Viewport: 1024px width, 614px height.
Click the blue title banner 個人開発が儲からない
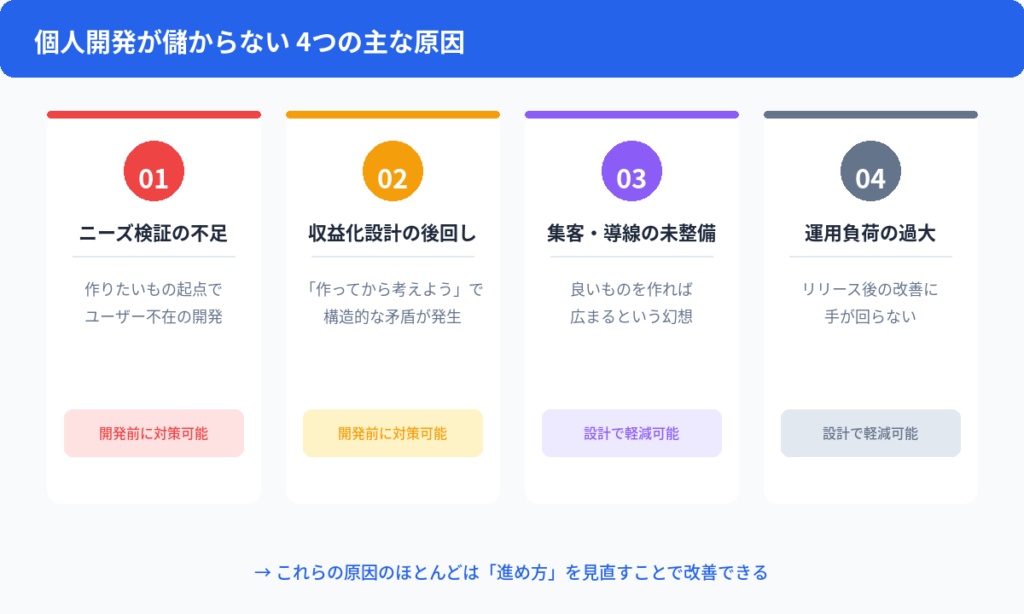coord(249,44)
